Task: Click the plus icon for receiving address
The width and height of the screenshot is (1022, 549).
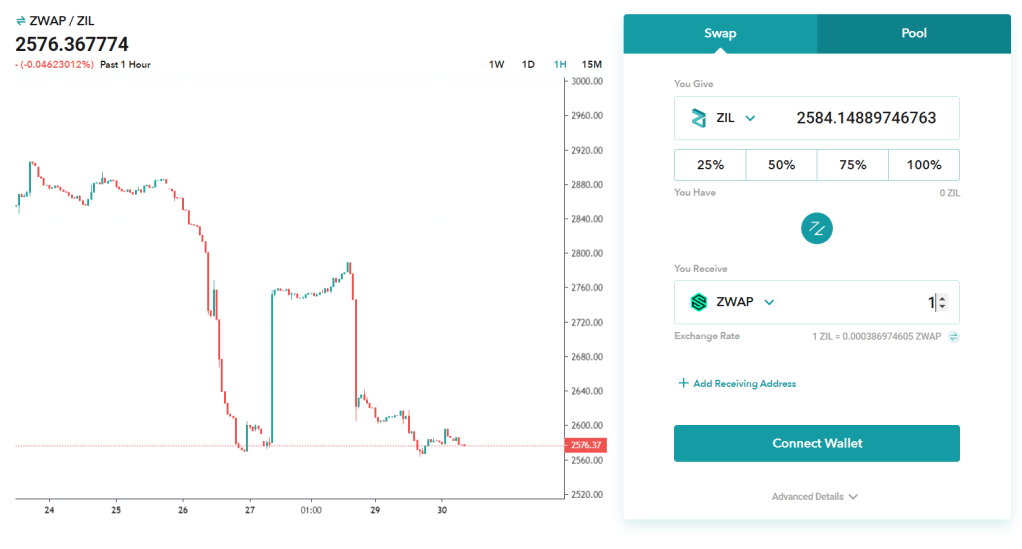Action: pyautogui.click(x=684, y=383)
